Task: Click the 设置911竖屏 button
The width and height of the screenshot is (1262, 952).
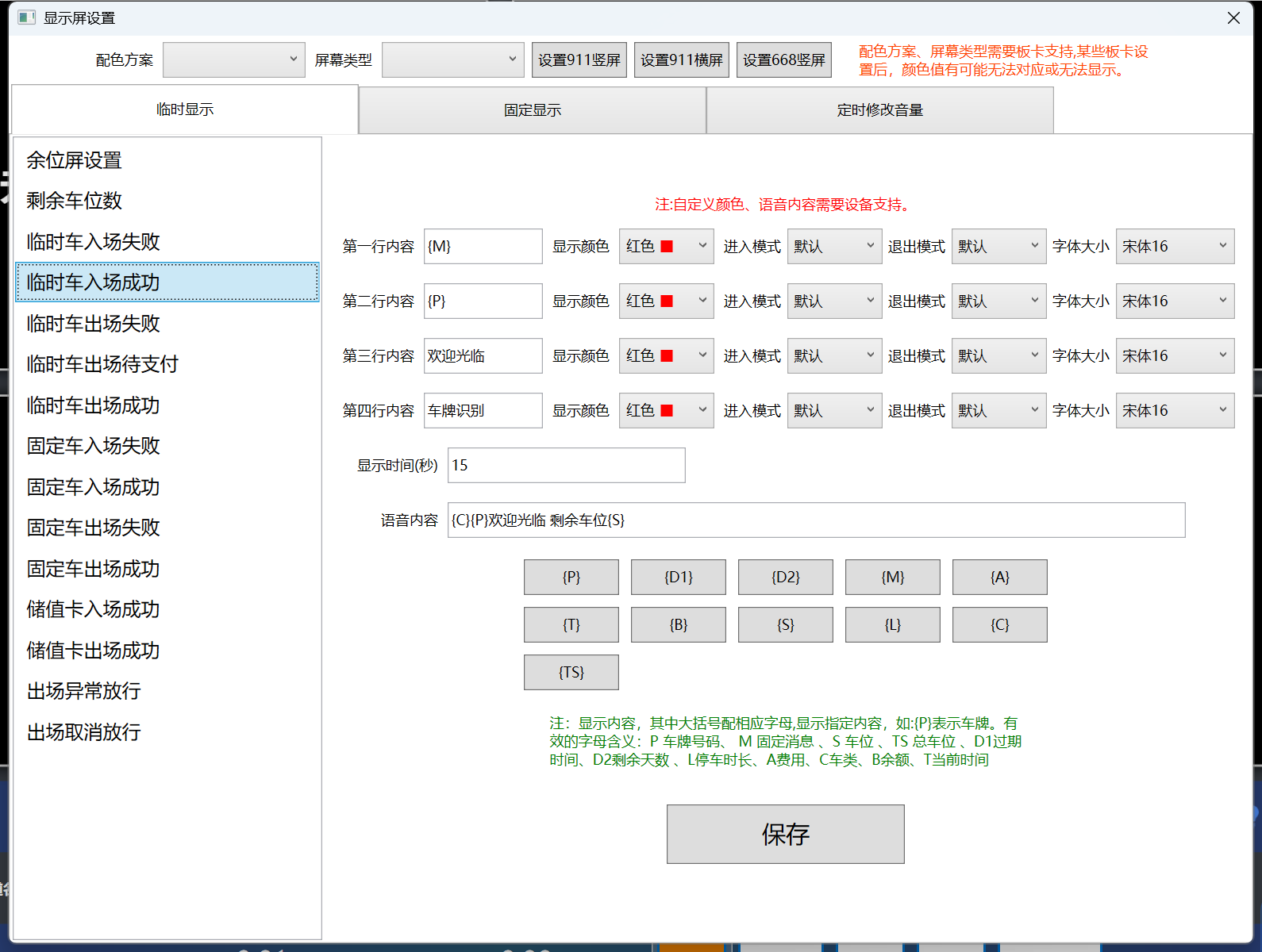Action: point(579,59)
